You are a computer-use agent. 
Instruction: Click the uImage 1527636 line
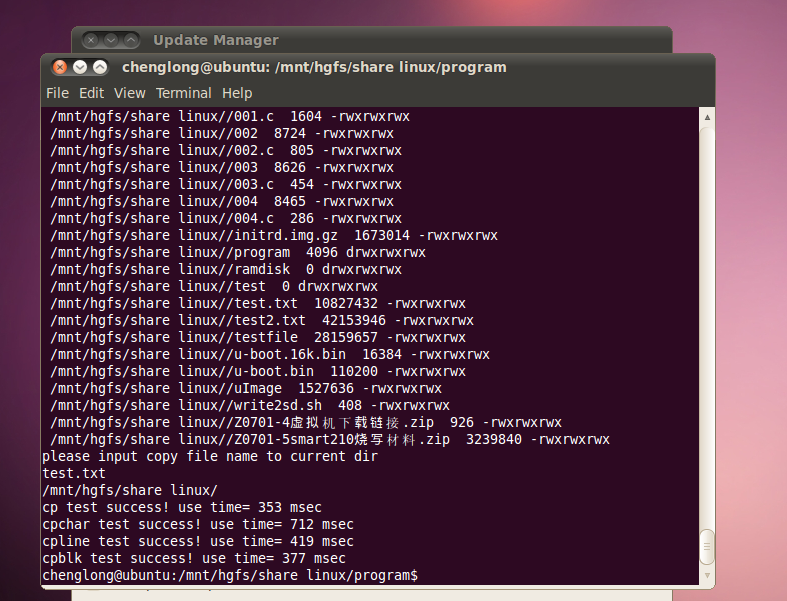pyautogui.click(x=246, y=389)
